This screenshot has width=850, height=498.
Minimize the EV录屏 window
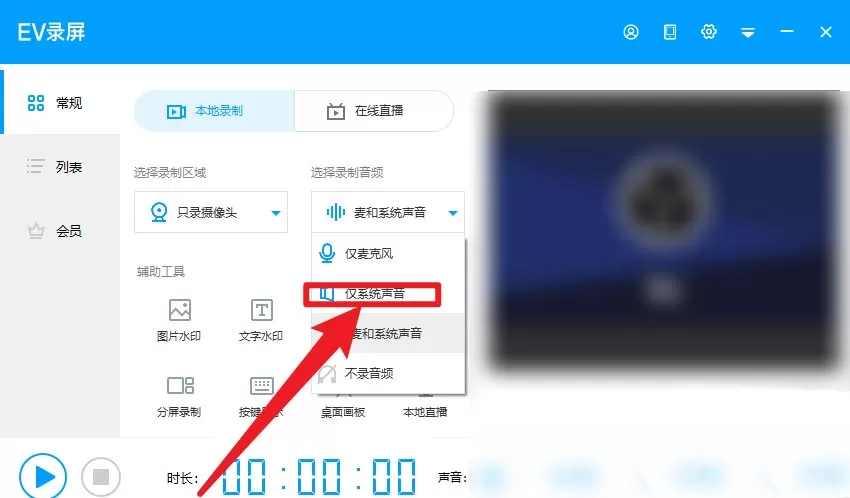point(787,32)
